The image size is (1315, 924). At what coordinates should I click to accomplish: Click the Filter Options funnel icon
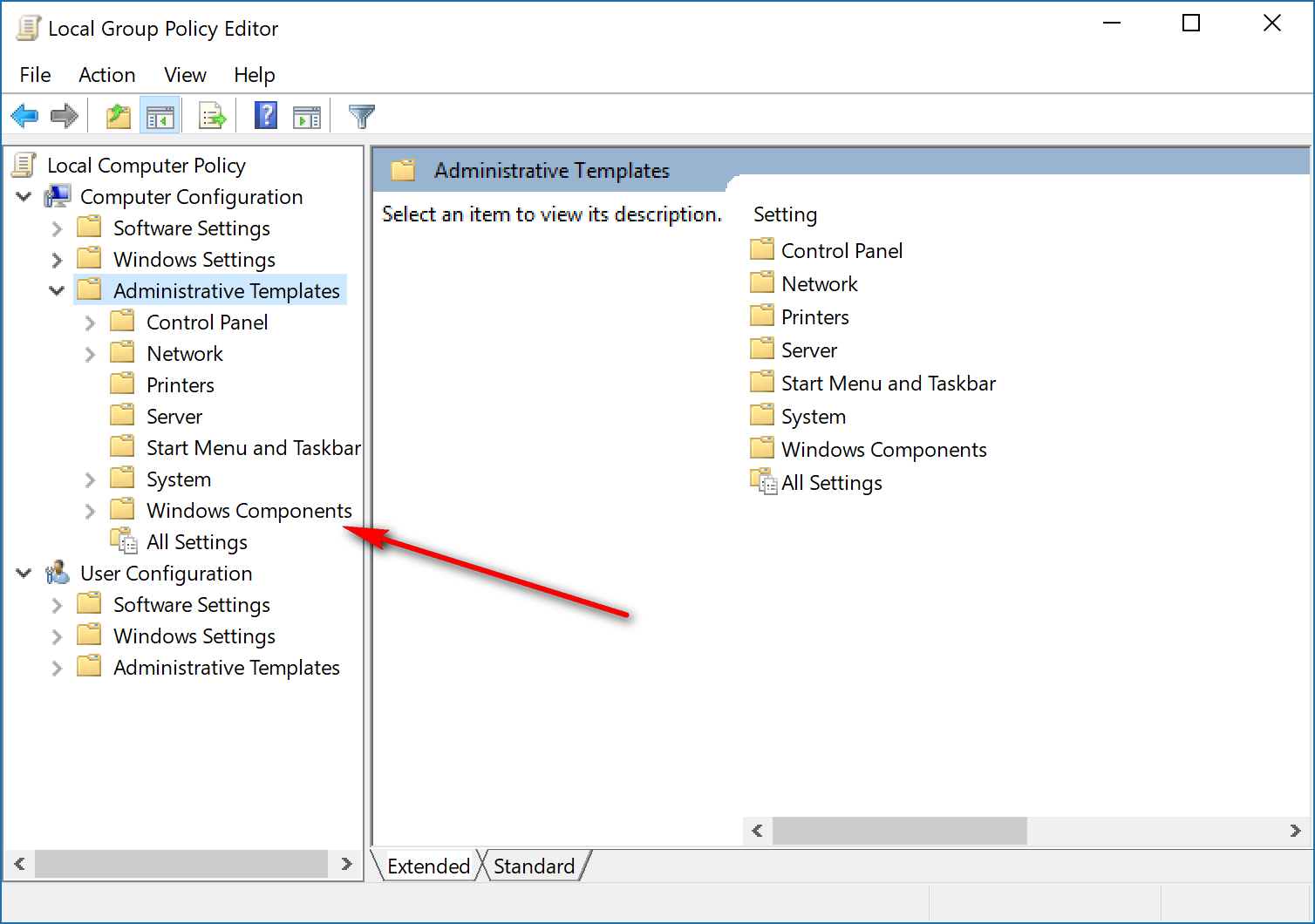point(361,115)
